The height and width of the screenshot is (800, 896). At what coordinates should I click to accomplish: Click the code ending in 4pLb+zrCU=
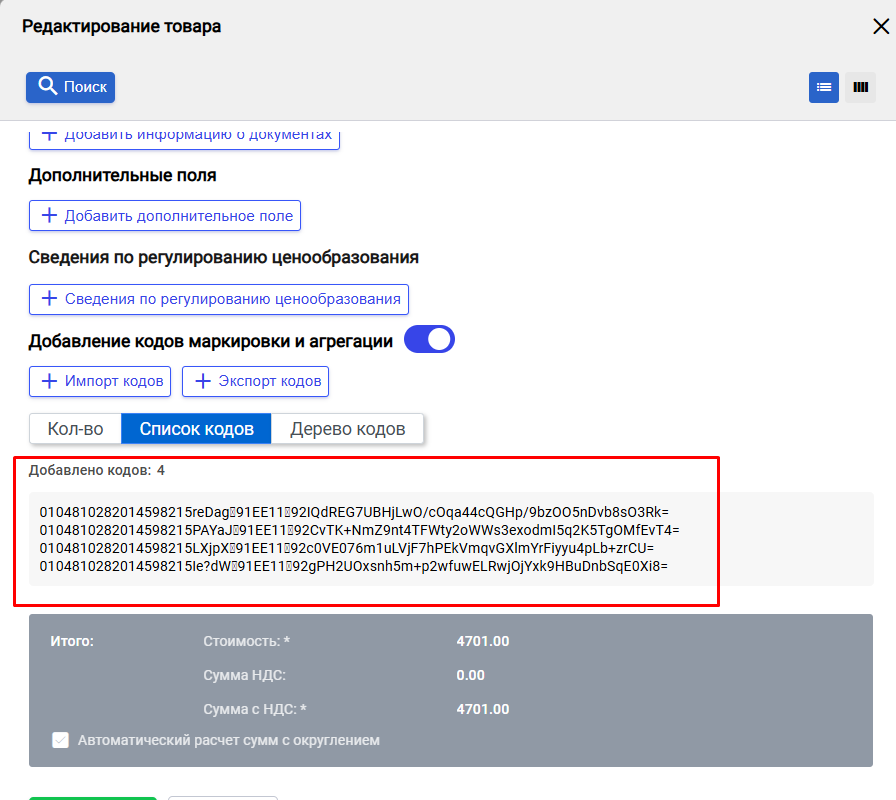coord(346,549)
